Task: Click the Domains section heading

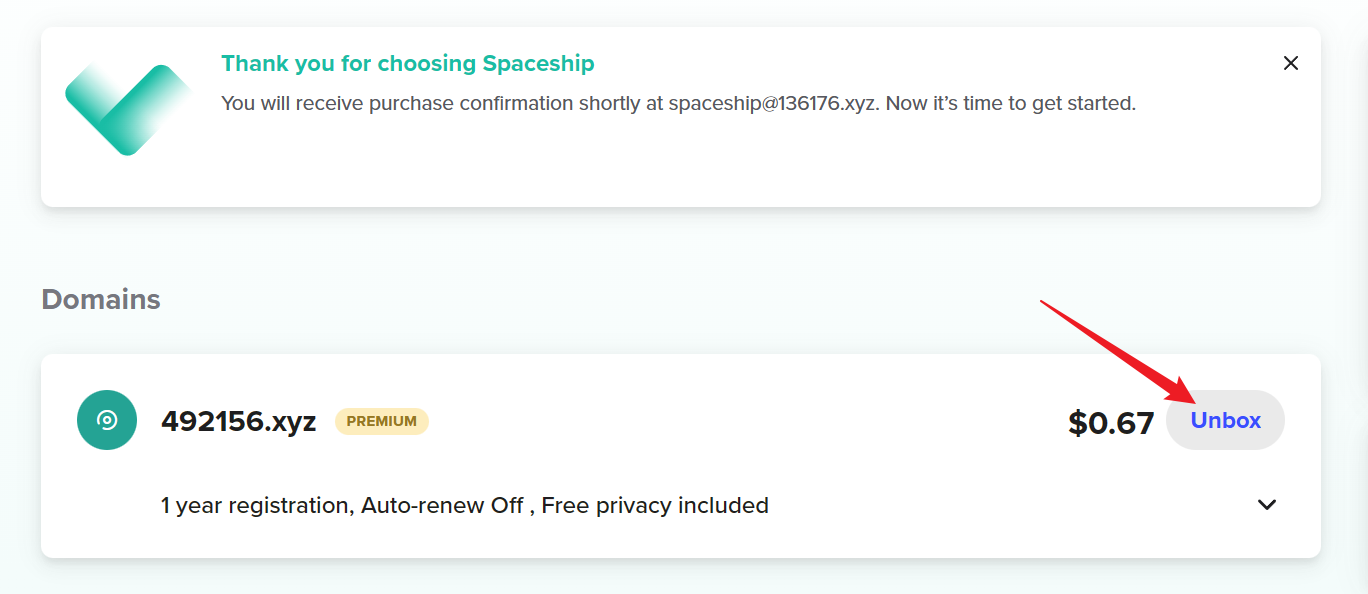Action: (101, 299)
